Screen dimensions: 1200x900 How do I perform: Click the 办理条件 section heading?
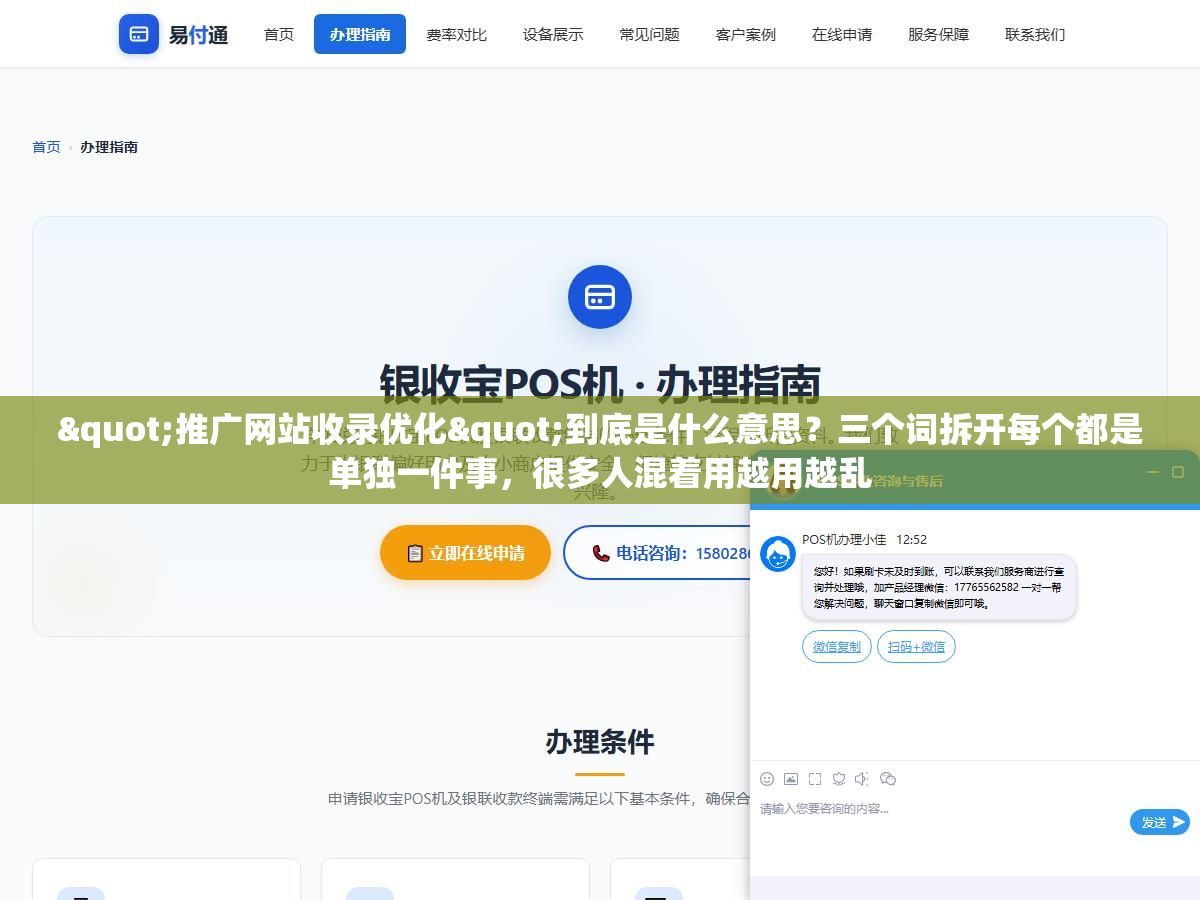(600, 742)
